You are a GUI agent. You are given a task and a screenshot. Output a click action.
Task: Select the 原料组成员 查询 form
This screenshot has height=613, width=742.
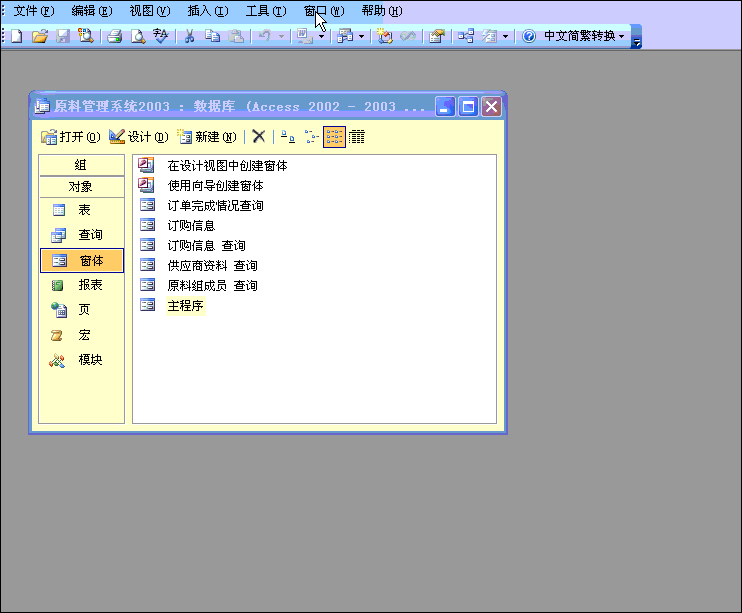click(198, 285)
